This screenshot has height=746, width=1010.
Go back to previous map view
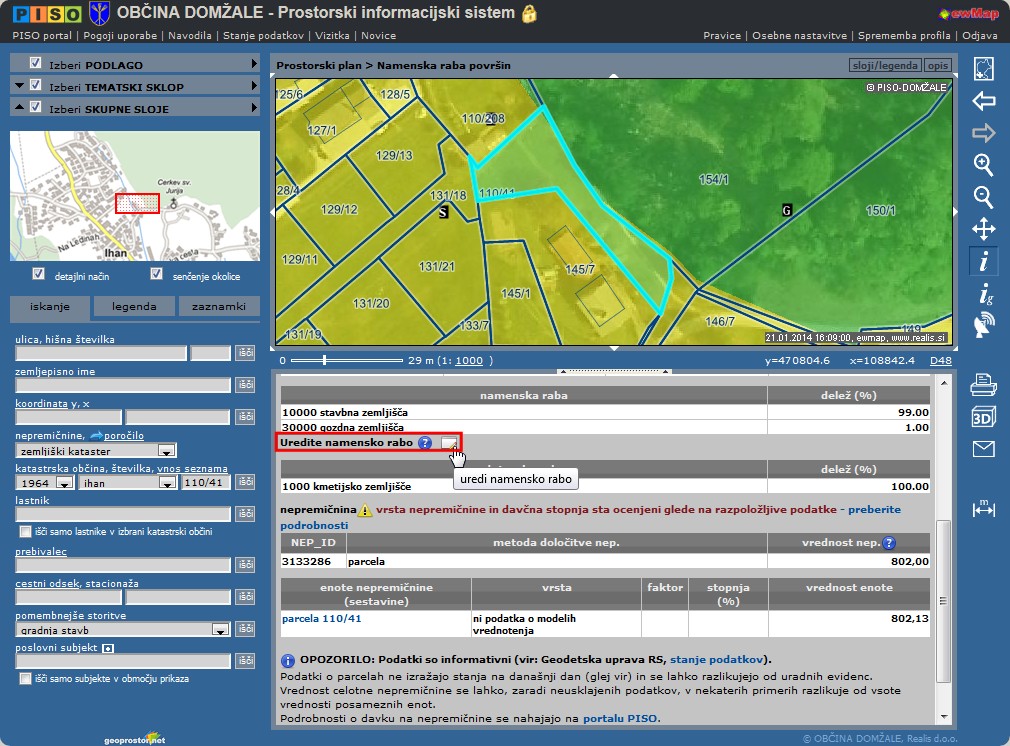[x=984, y=101]
